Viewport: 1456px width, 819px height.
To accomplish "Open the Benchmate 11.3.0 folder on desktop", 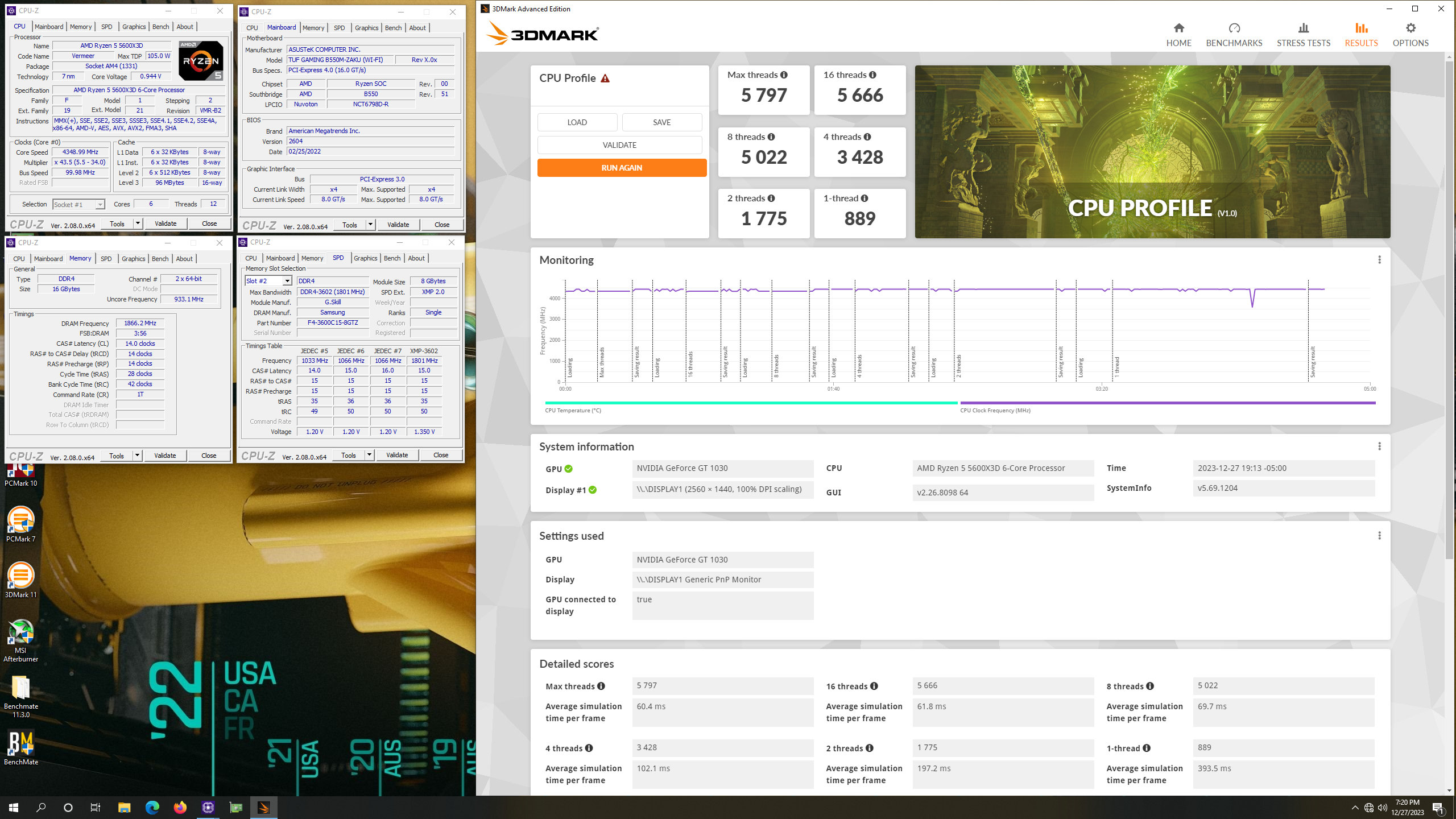I will click(20, 696).
